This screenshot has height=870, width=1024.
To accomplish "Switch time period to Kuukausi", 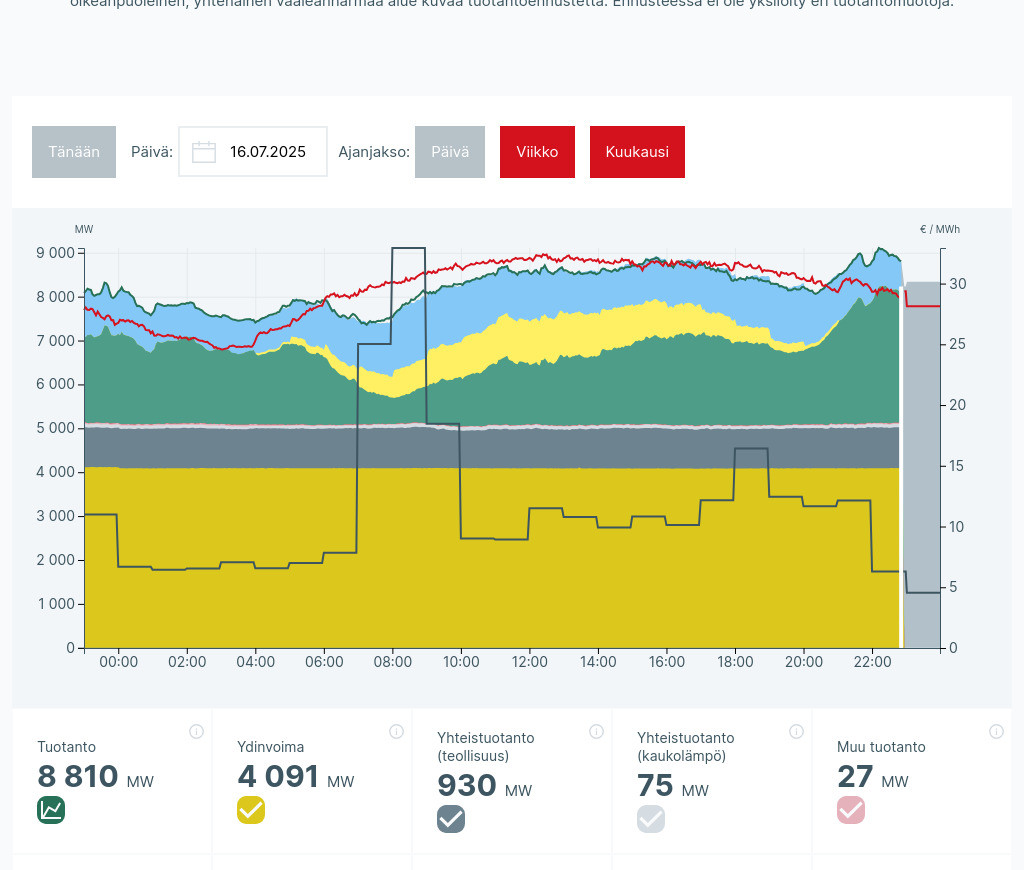I will (x=637, y=152).
